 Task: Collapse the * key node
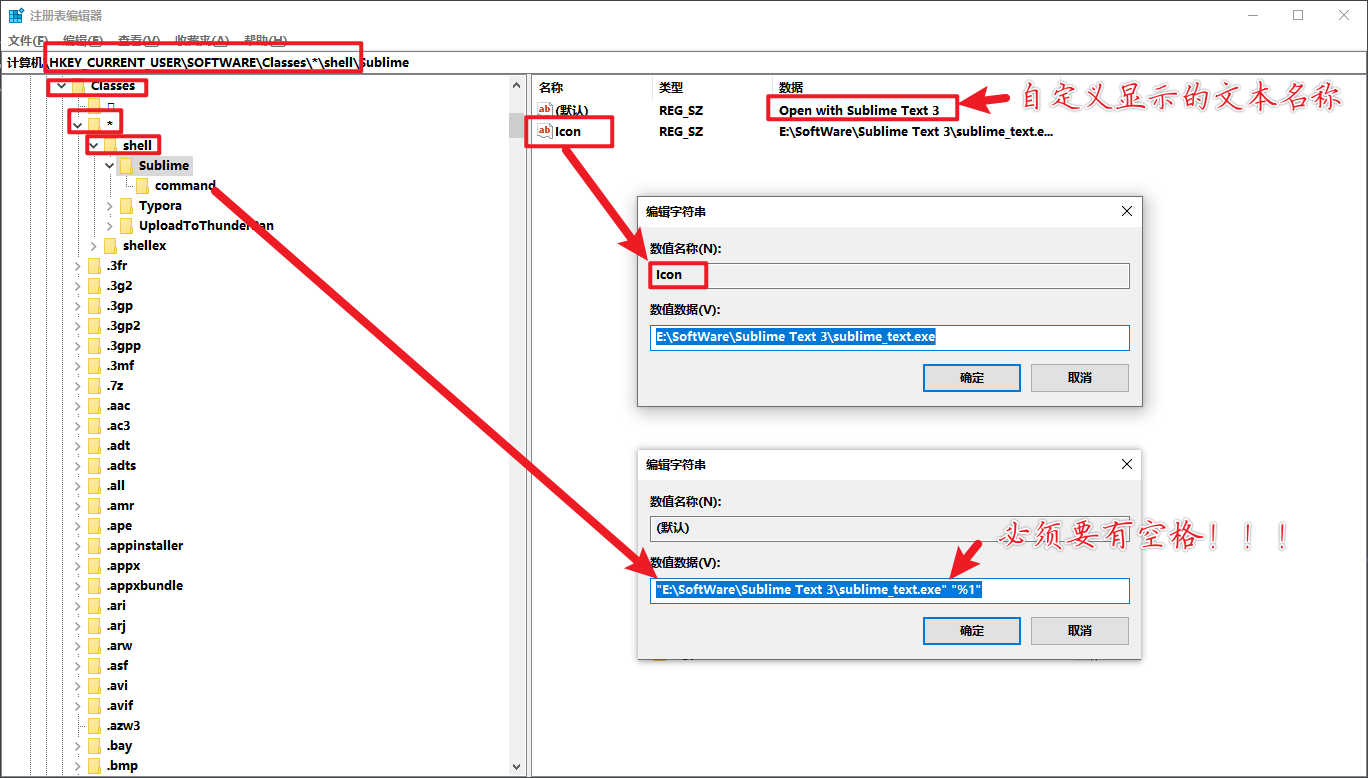click(x=78, y=125)
